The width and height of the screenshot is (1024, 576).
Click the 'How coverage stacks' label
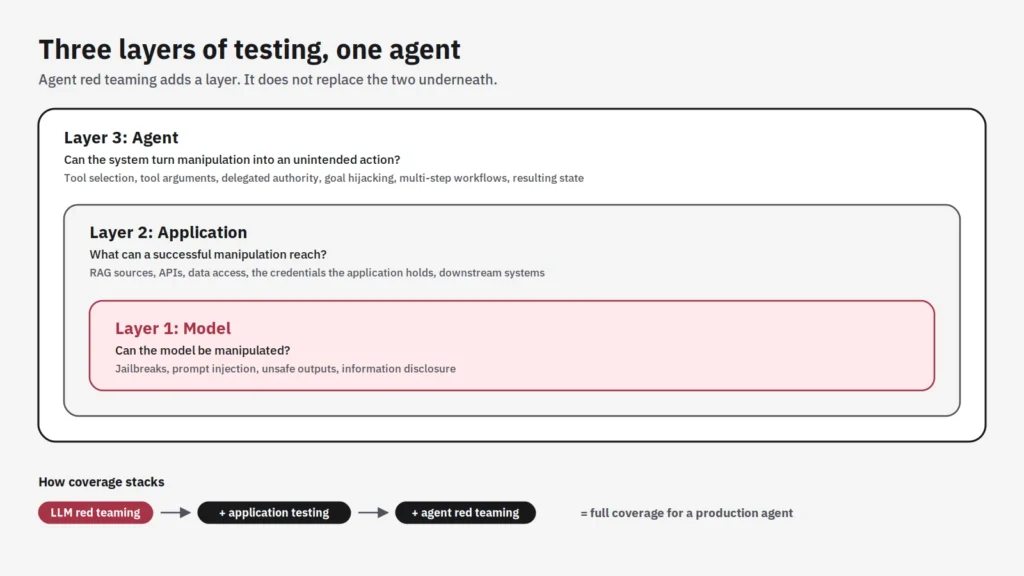pos(101,482)
